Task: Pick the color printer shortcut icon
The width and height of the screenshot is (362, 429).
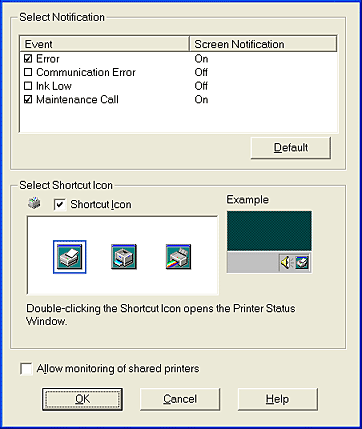Action: (x=178, y=257)
